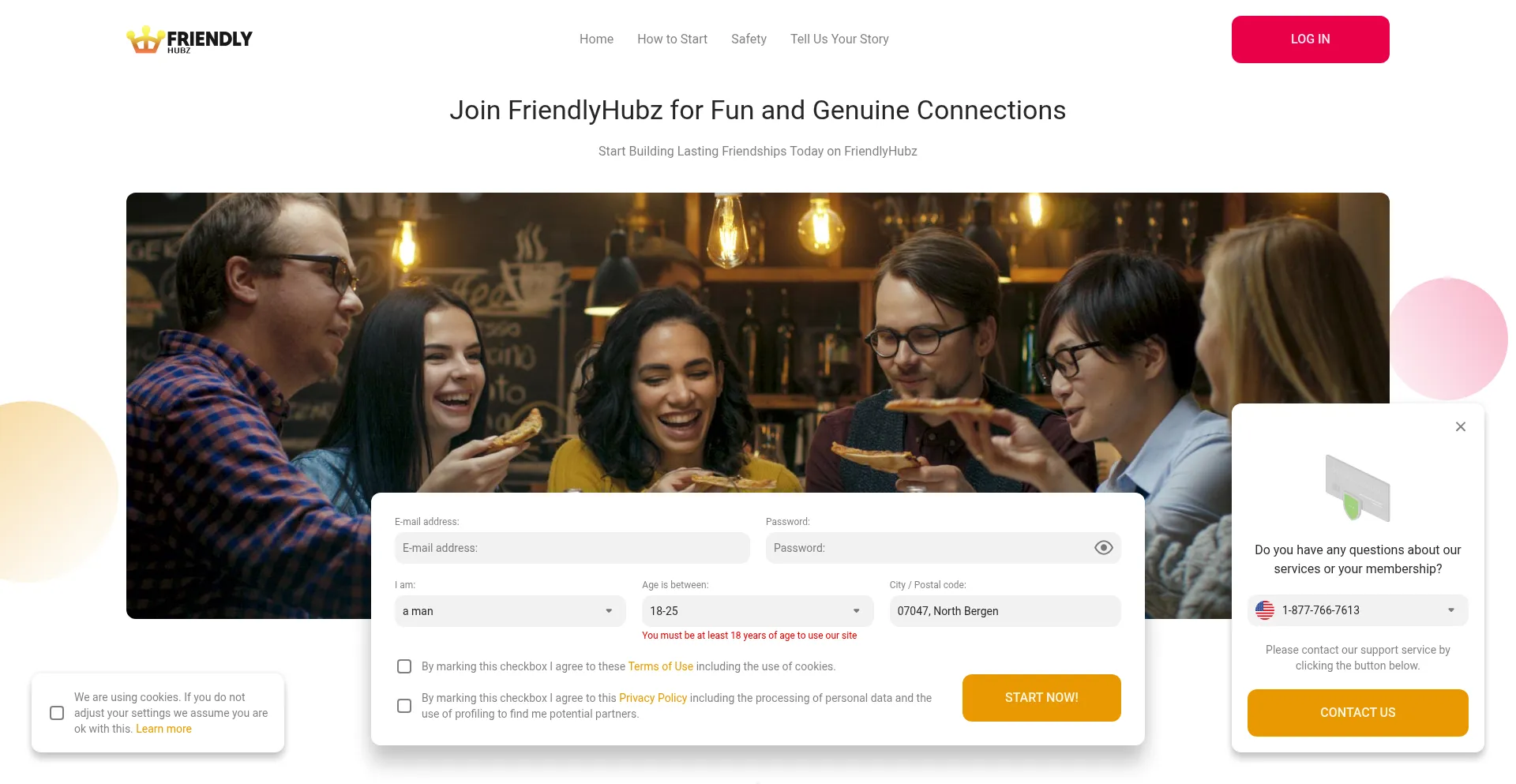Click the CONTACT US button
1516x784 pixels.
pyautogui.click(x=1357, y=713)
